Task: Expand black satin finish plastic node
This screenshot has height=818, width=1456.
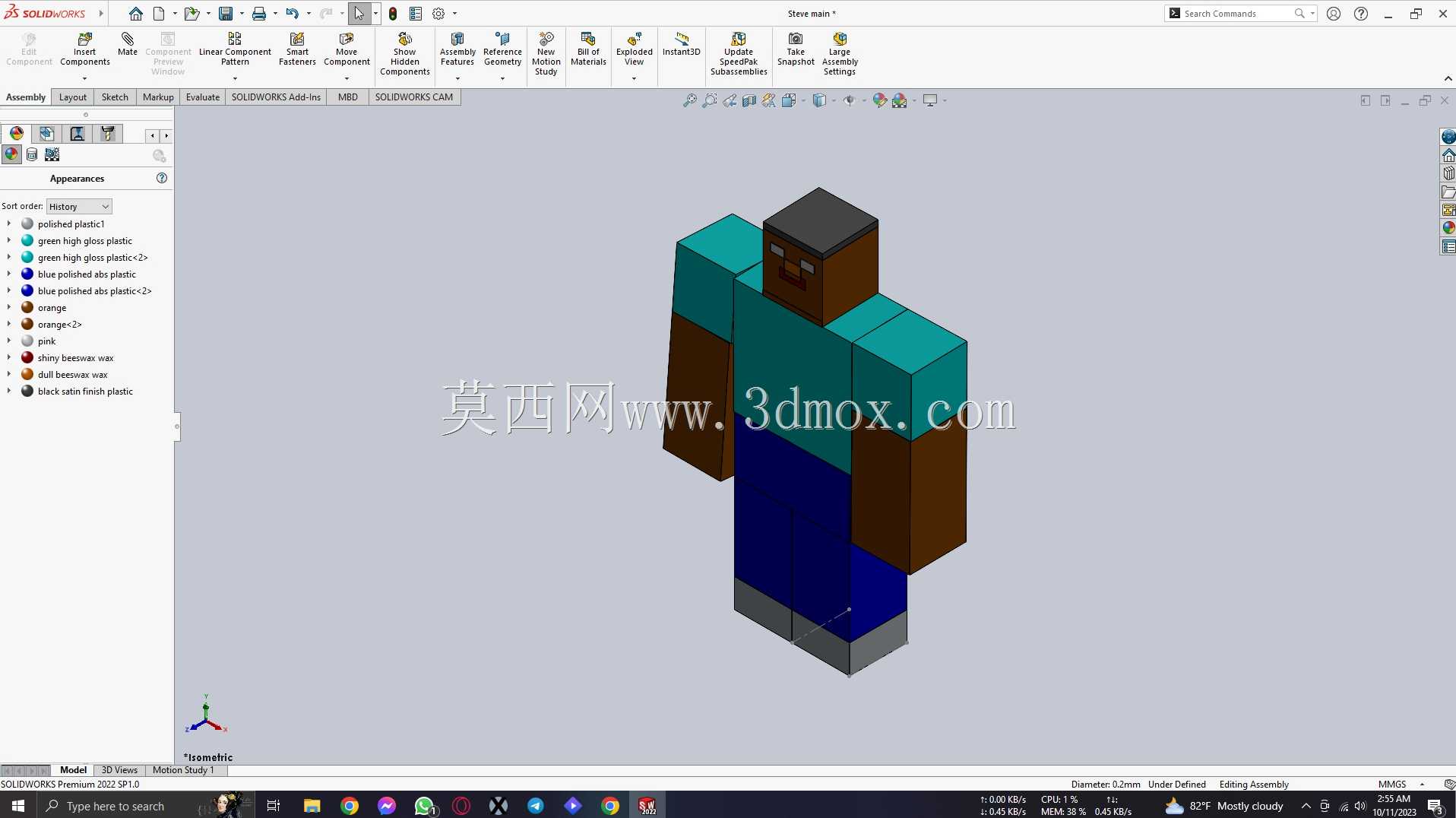Action: pyautogui.click(x=8, y=392)
